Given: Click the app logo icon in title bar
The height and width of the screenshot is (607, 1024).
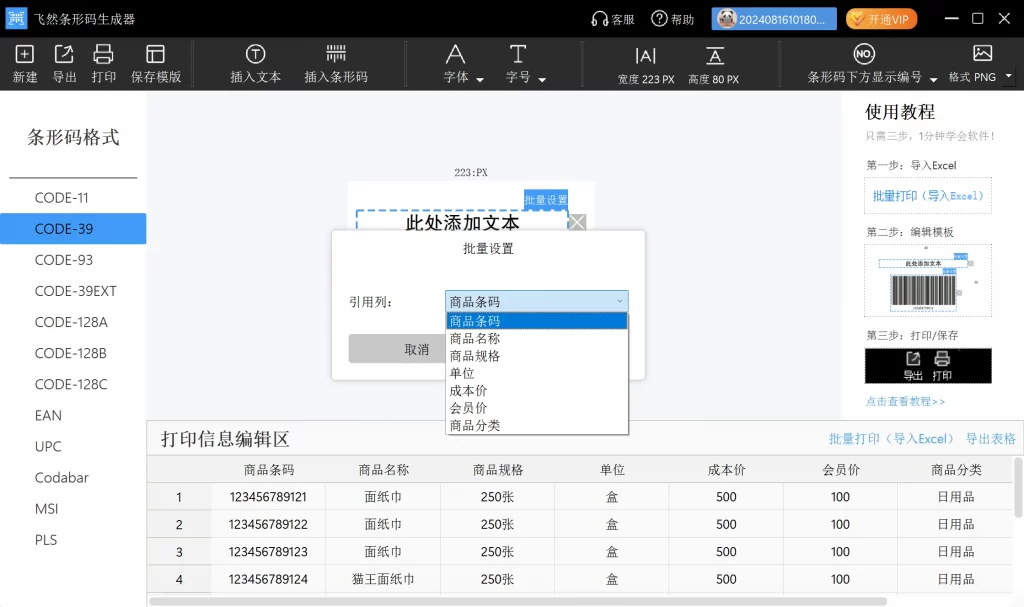Looking at the screenshot, I should coord(16,18).
